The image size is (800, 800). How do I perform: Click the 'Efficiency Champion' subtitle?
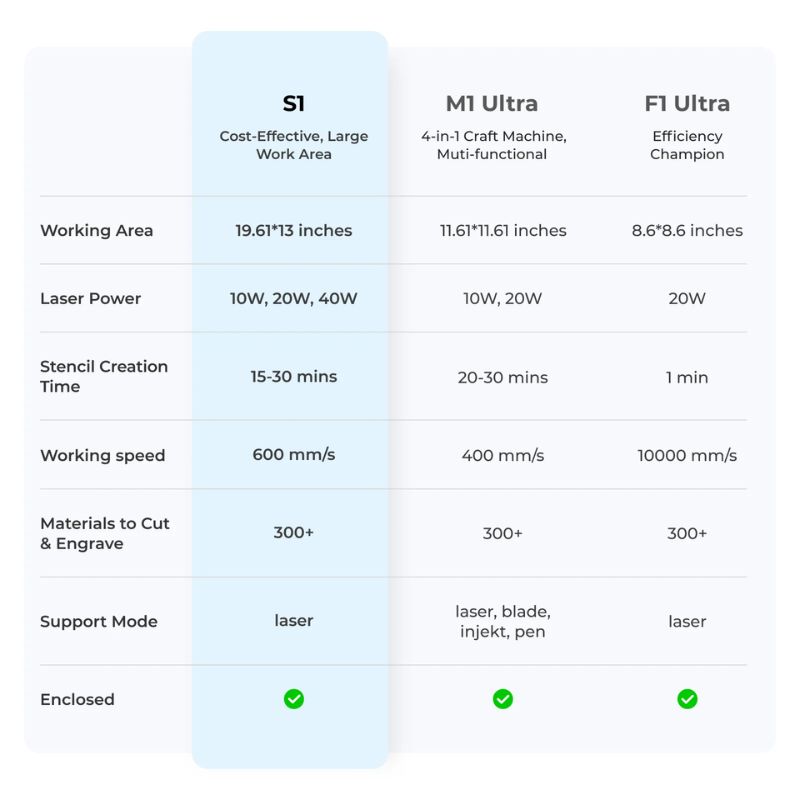[x=687, y=145]
